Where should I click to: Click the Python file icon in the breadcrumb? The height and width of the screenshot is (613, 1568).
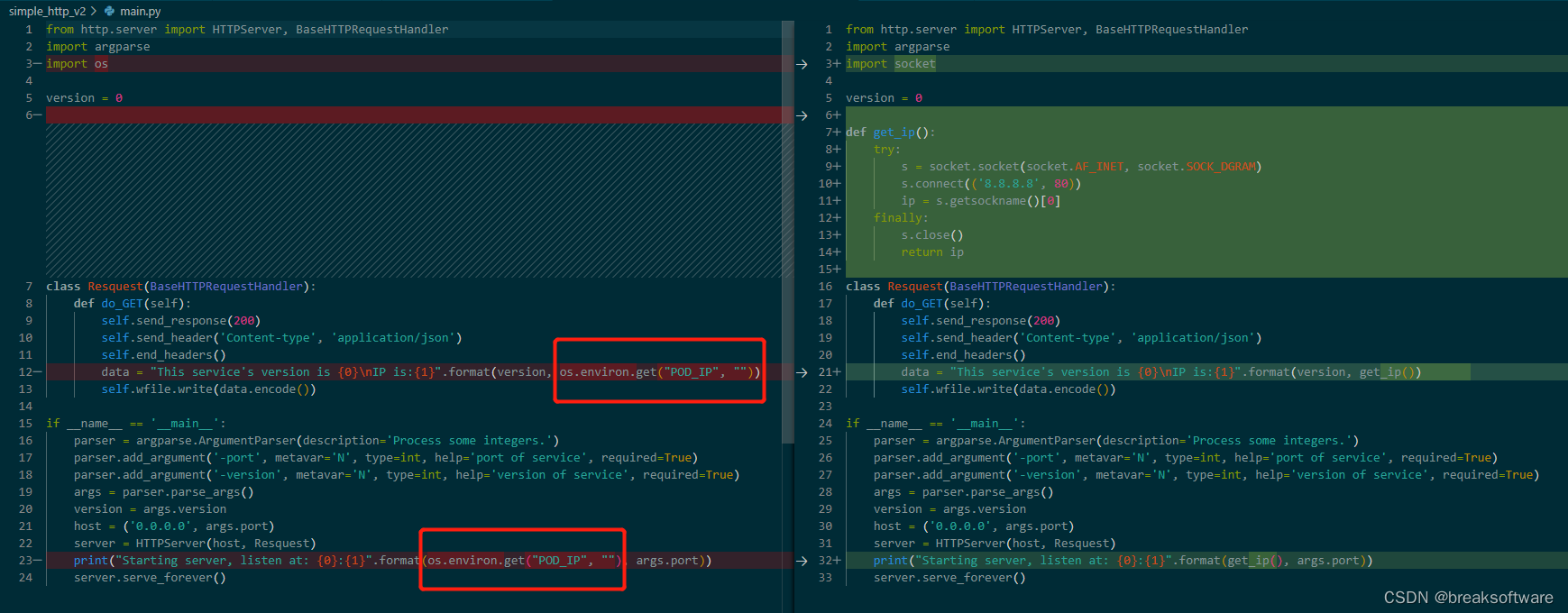(109, 11)
